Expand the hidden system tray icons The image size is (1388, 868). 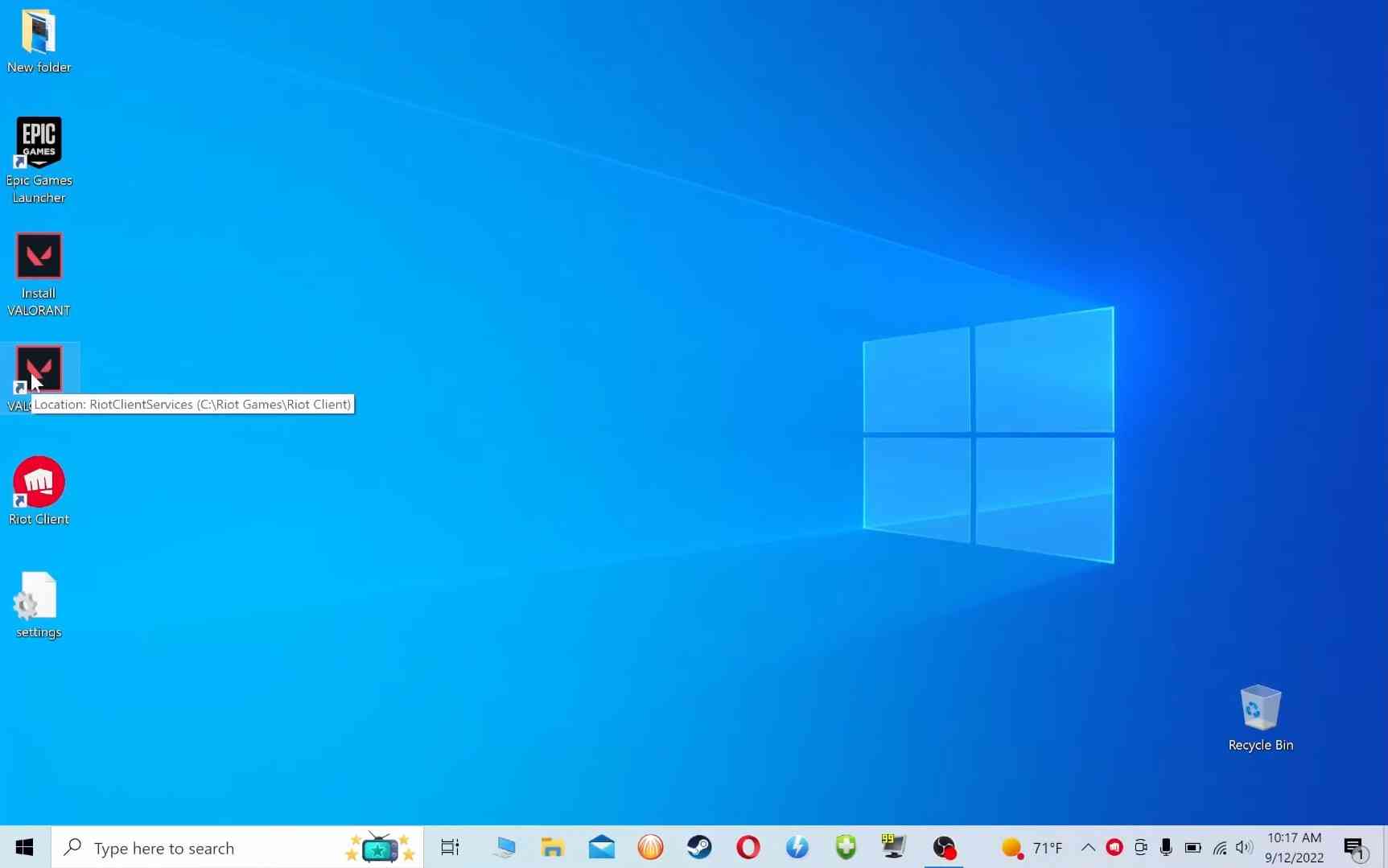1088,847
